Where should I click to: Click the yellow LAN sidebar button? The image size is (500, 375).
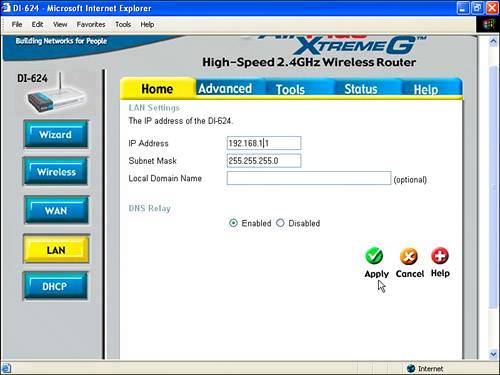coord(56,249)
